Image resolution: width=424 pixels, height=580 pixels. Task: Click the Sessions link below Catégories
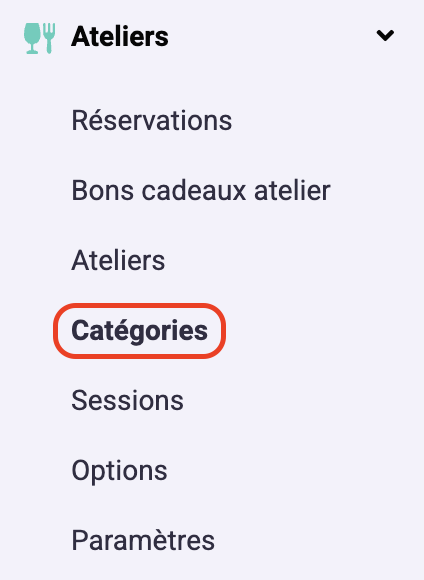pos(127,400)
